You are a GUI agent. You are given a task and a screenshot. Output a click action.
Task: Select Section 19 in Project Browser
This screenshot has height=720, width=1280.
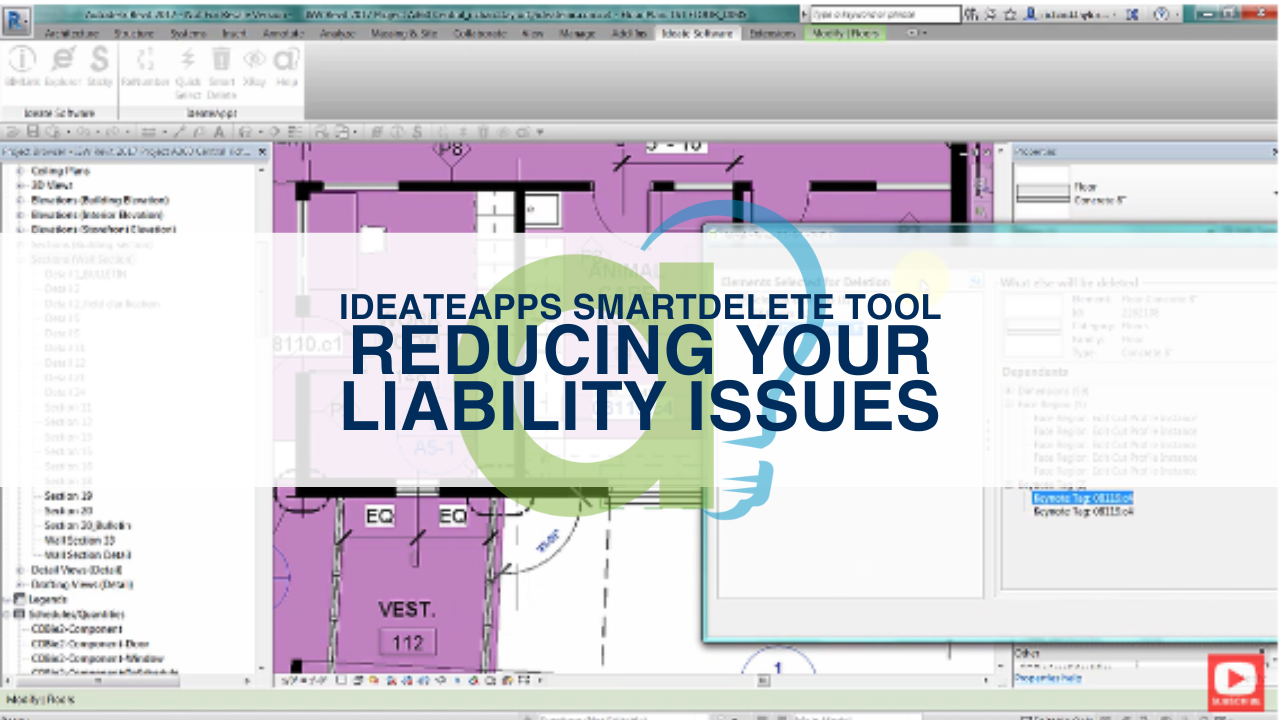(x=68, y=496)
